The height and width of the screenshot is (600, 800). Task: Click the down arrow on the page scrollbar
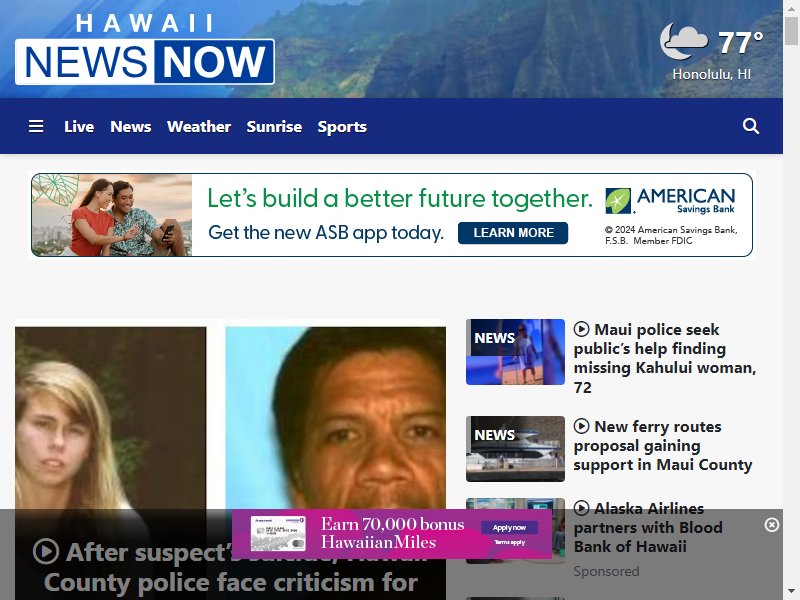pos(791,592)
